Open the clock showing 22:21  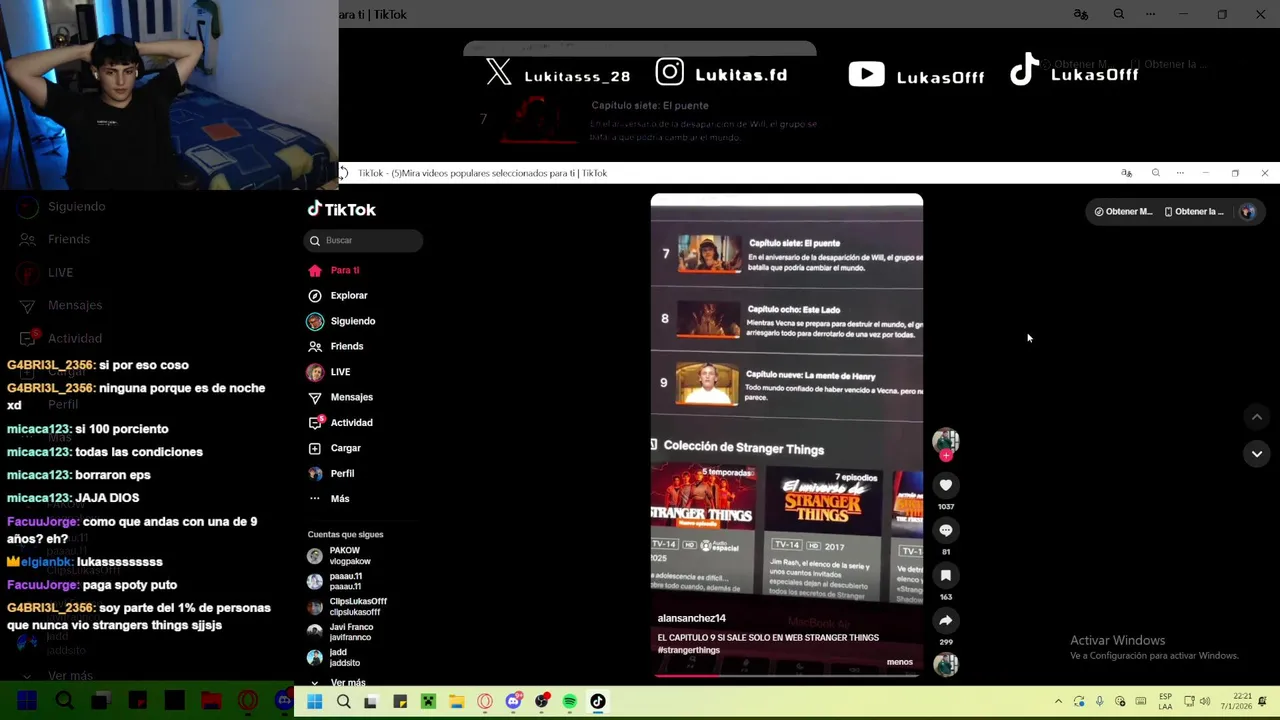(x=1235, y=702)
